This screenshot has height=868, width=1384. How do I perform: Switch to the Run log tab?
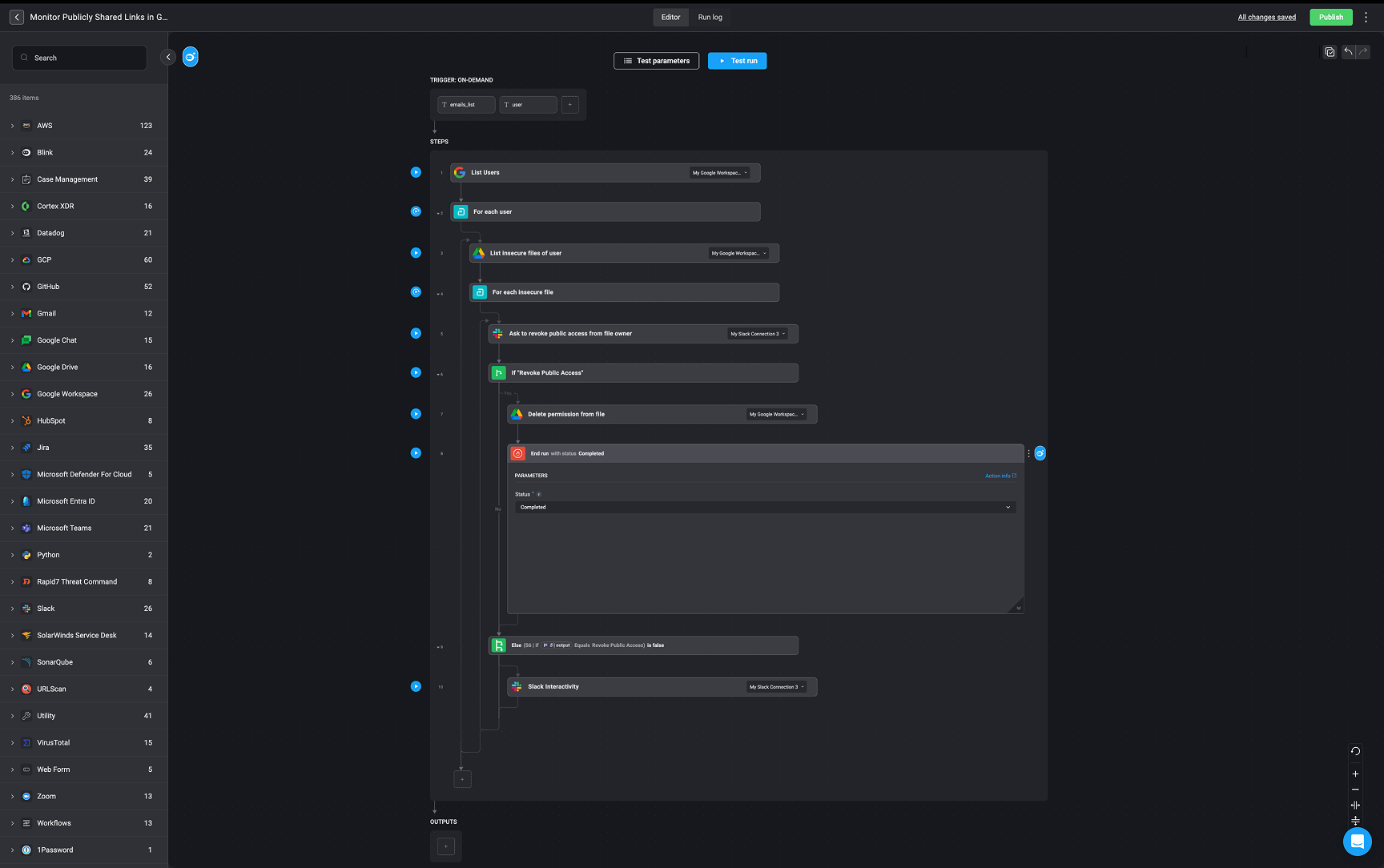(x=710, y=17)
